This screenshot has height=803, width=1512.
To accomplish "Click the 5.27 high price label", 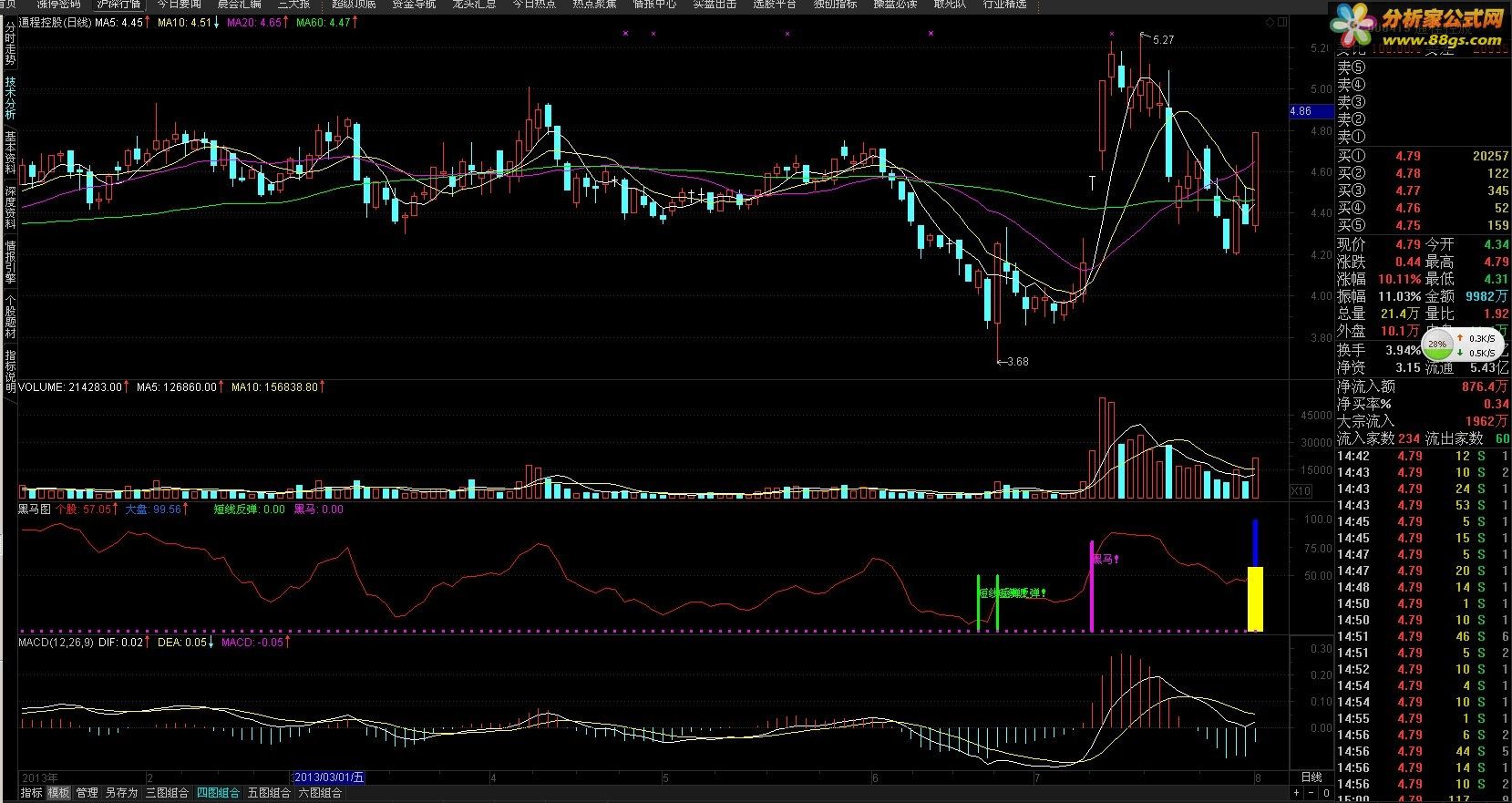I will pos(1163,40).
